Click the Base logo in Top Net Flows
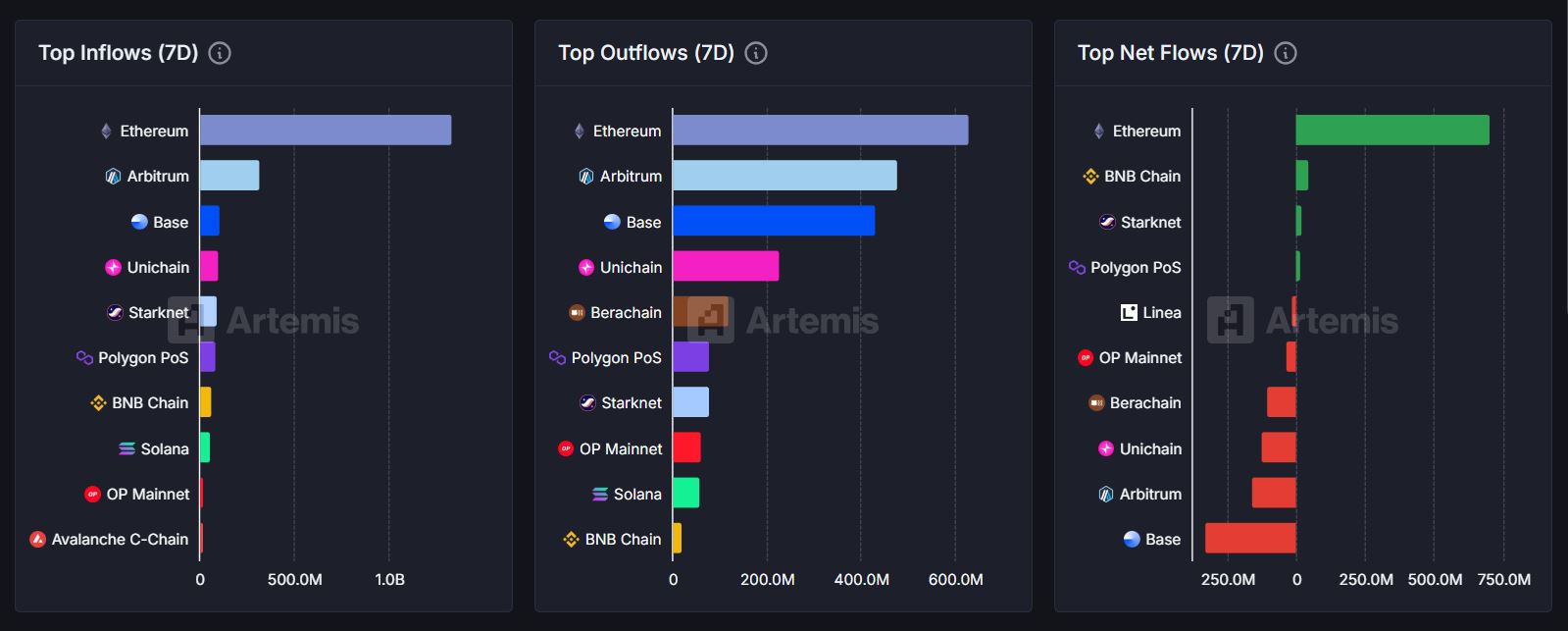1568x631 pixels. pyautogui.click(x=1132, y=539)
